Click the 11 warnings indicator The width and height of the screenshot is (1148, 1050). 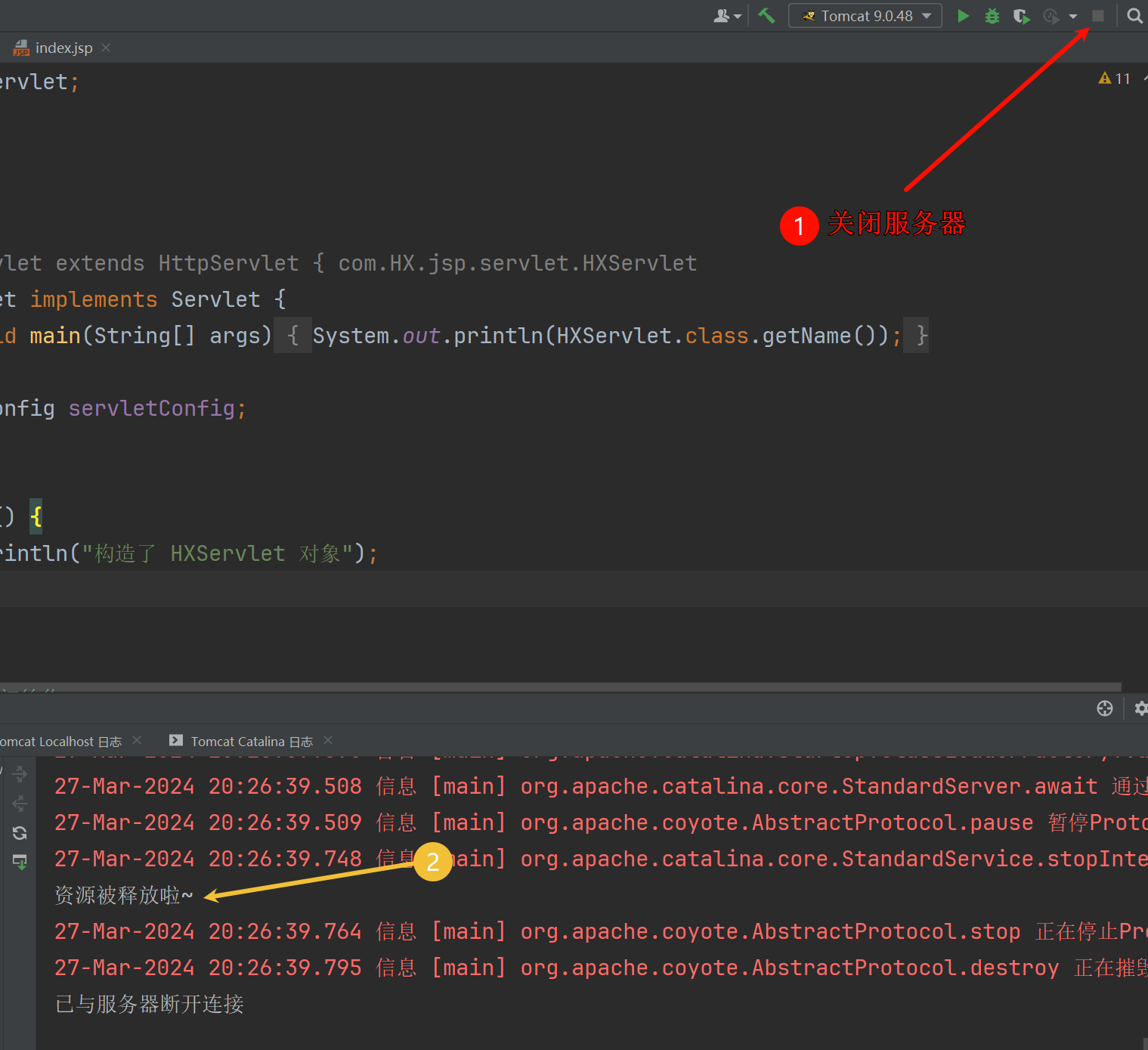[1115, 79]
